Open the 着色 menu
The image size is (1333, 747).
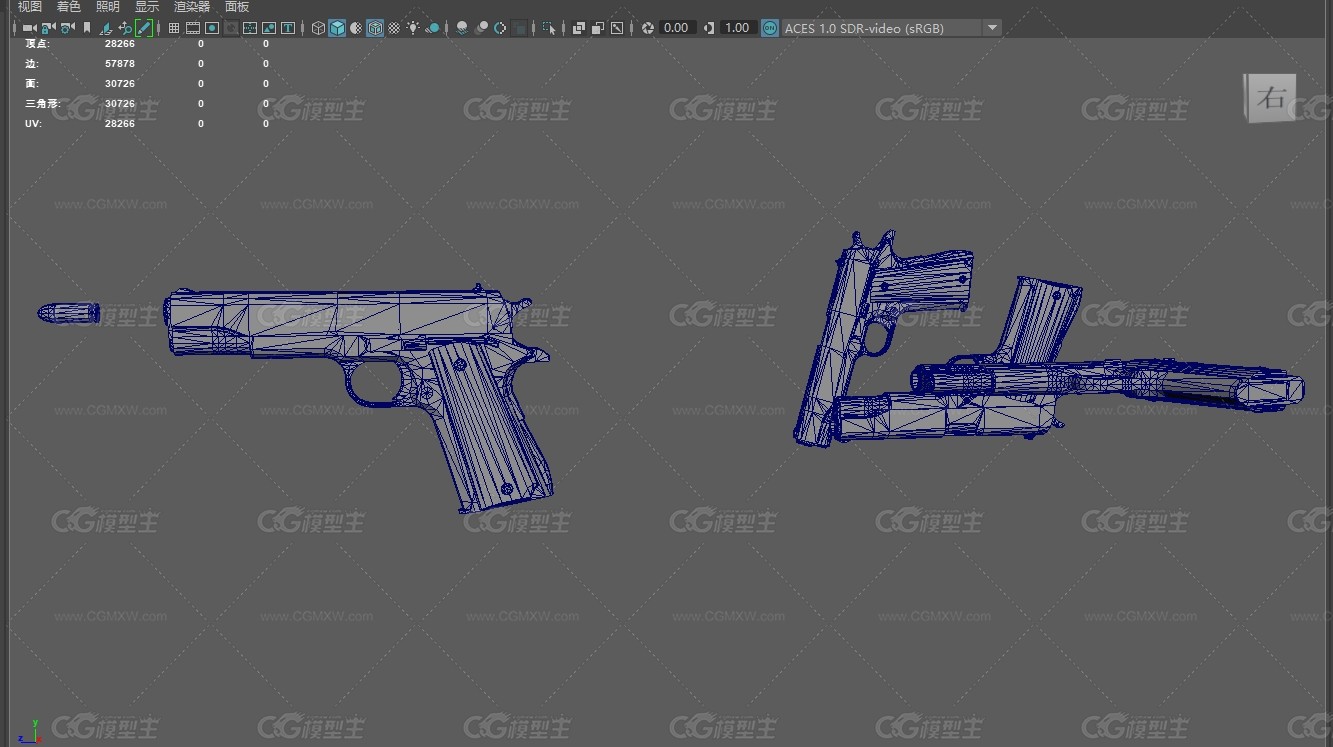69,7
